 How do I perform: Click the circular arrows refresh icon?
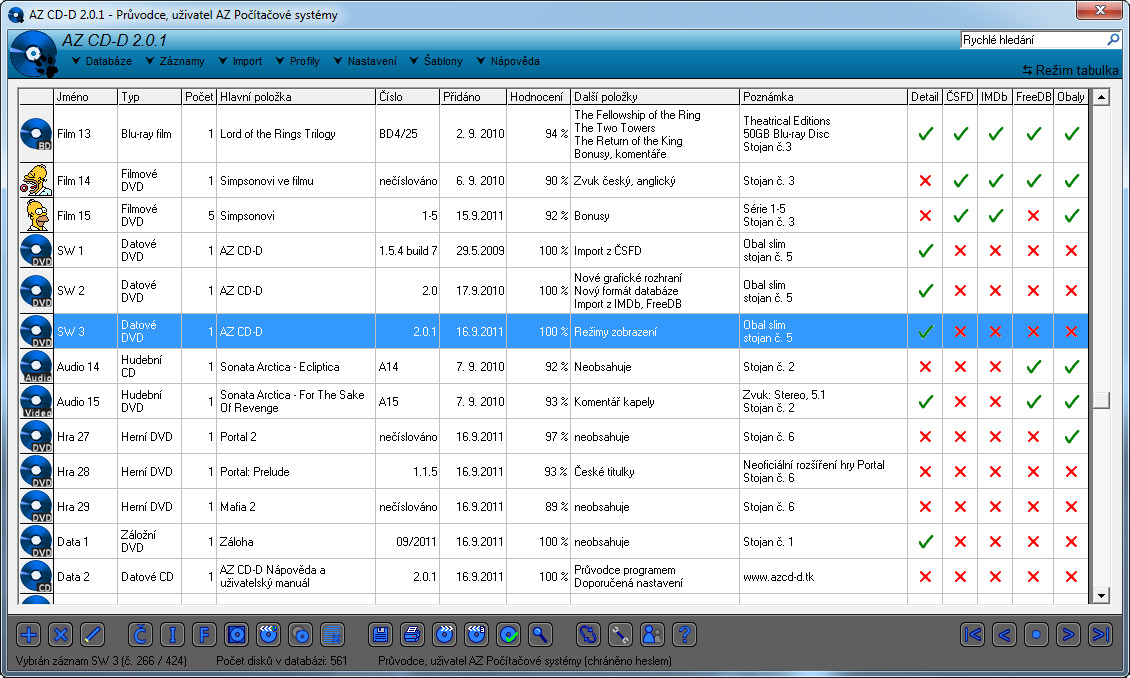tap(588, 635)
